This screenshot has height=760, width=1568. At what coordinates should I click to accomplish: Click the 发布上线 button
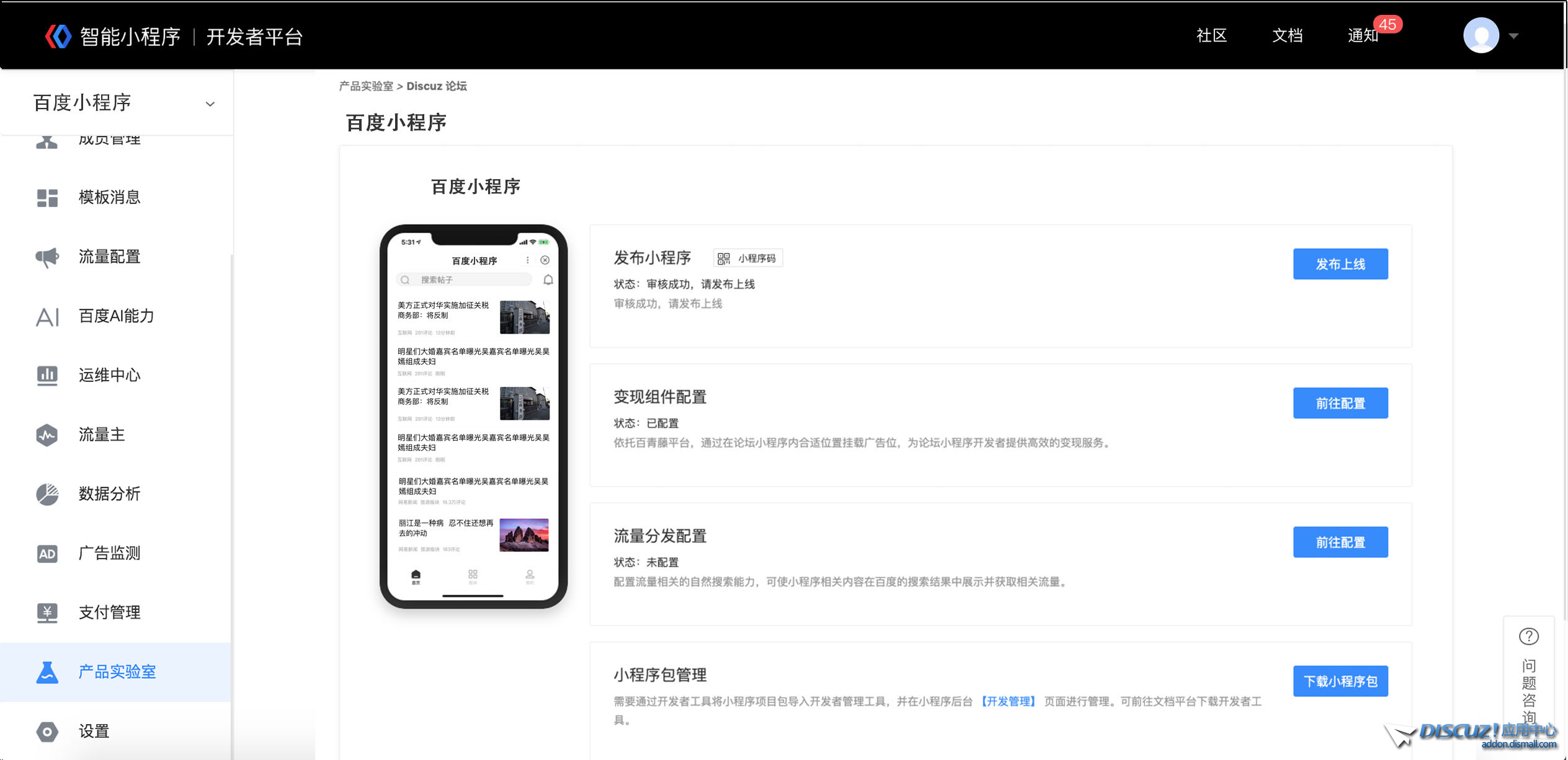[x=1340, y=264]
